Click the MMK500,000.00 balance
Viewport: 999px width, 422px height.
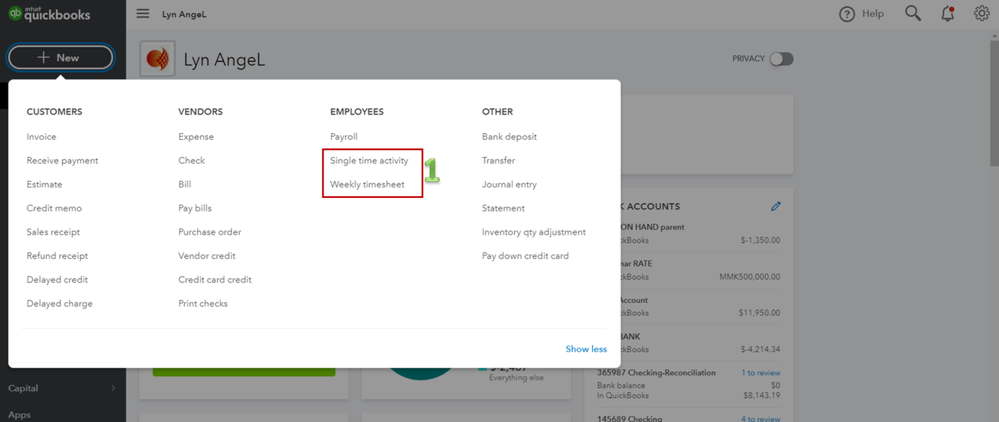[x=749, y=277]
